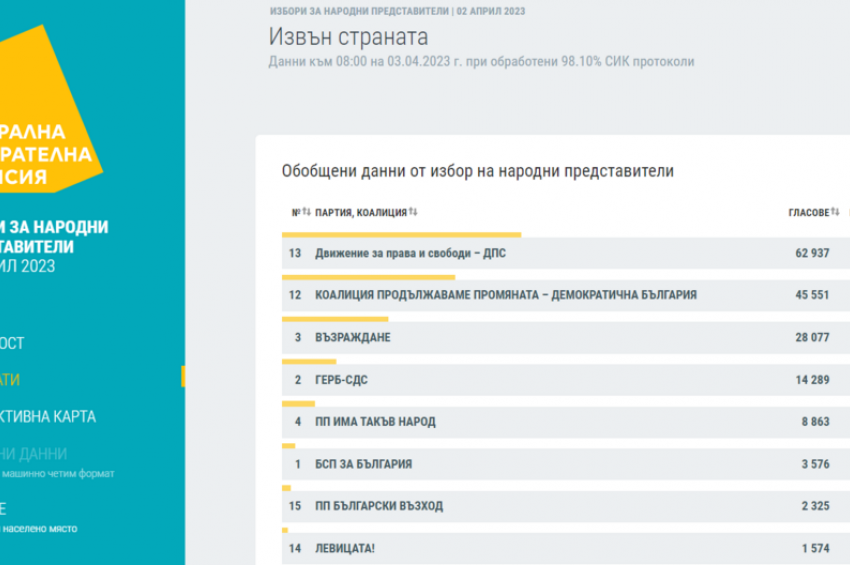
Task: Click the sort icon next to № column
Action: (x=307, y=212)
